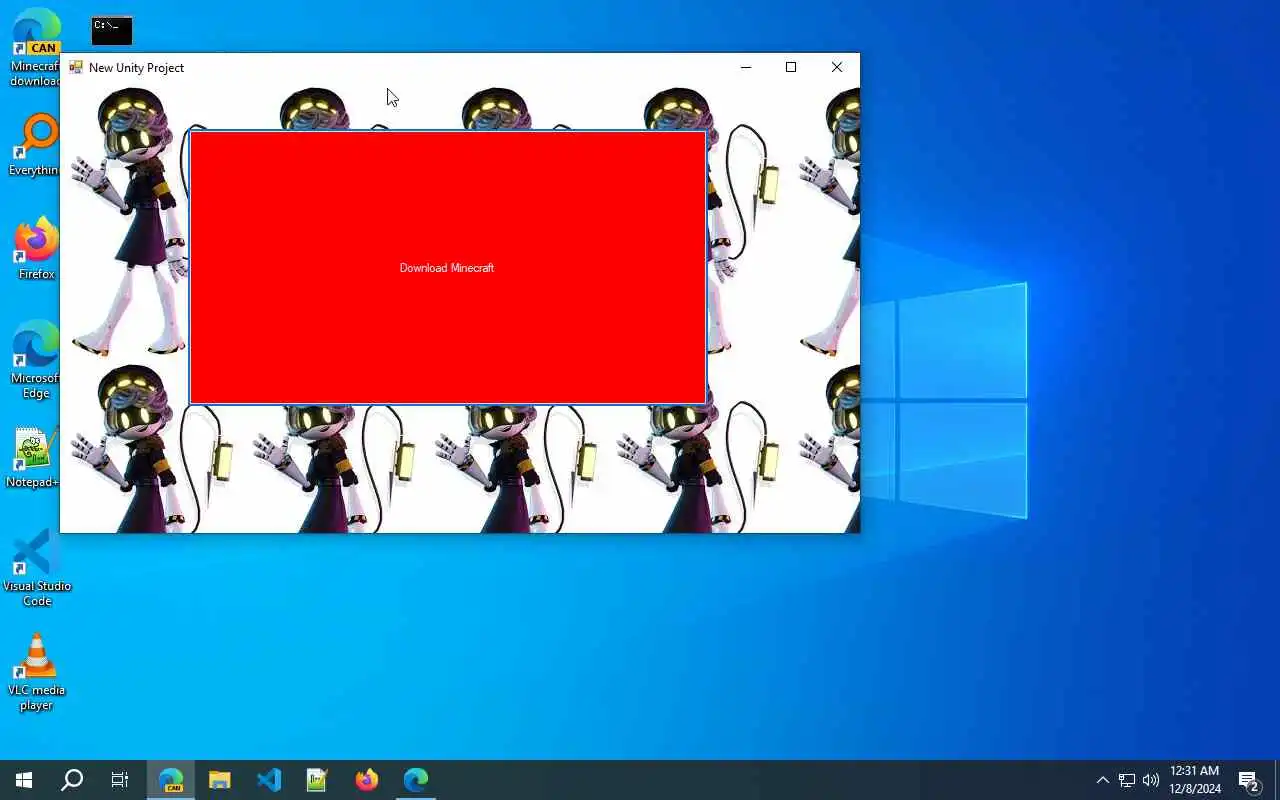Click the New Unity Project window icon

pos(76,67)
